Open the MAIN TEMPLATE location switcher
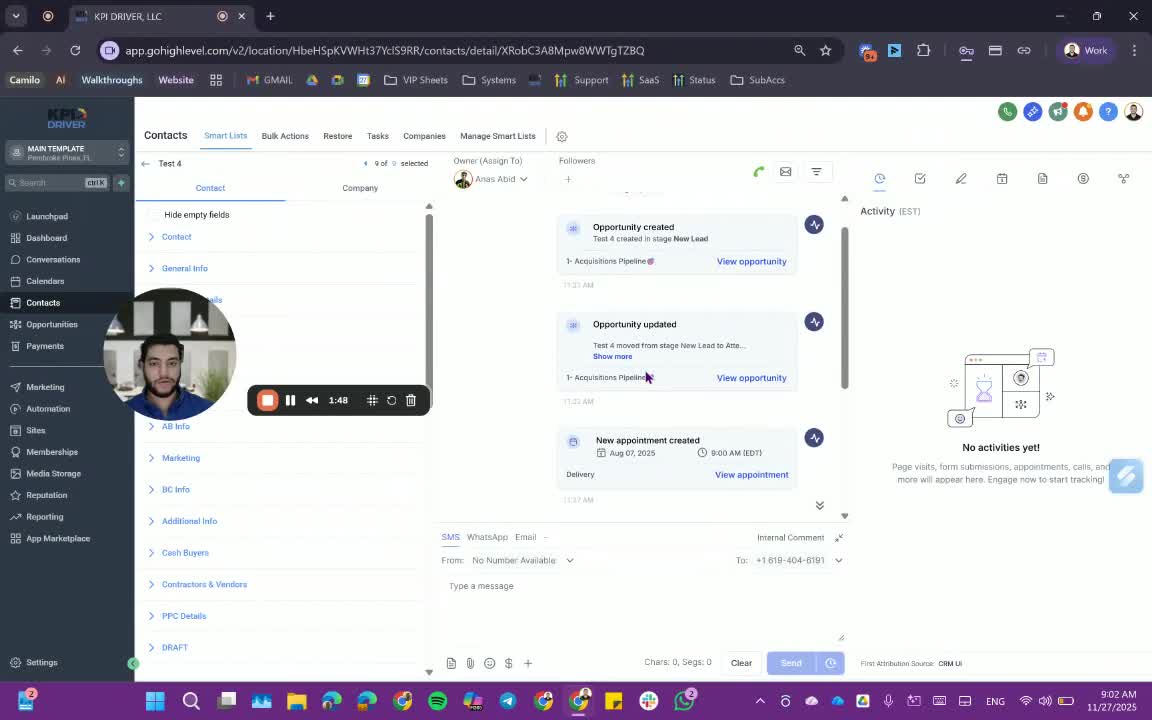Image resolution: width=1152 pixels, height=720 pixels. click(x=68, y=153)
